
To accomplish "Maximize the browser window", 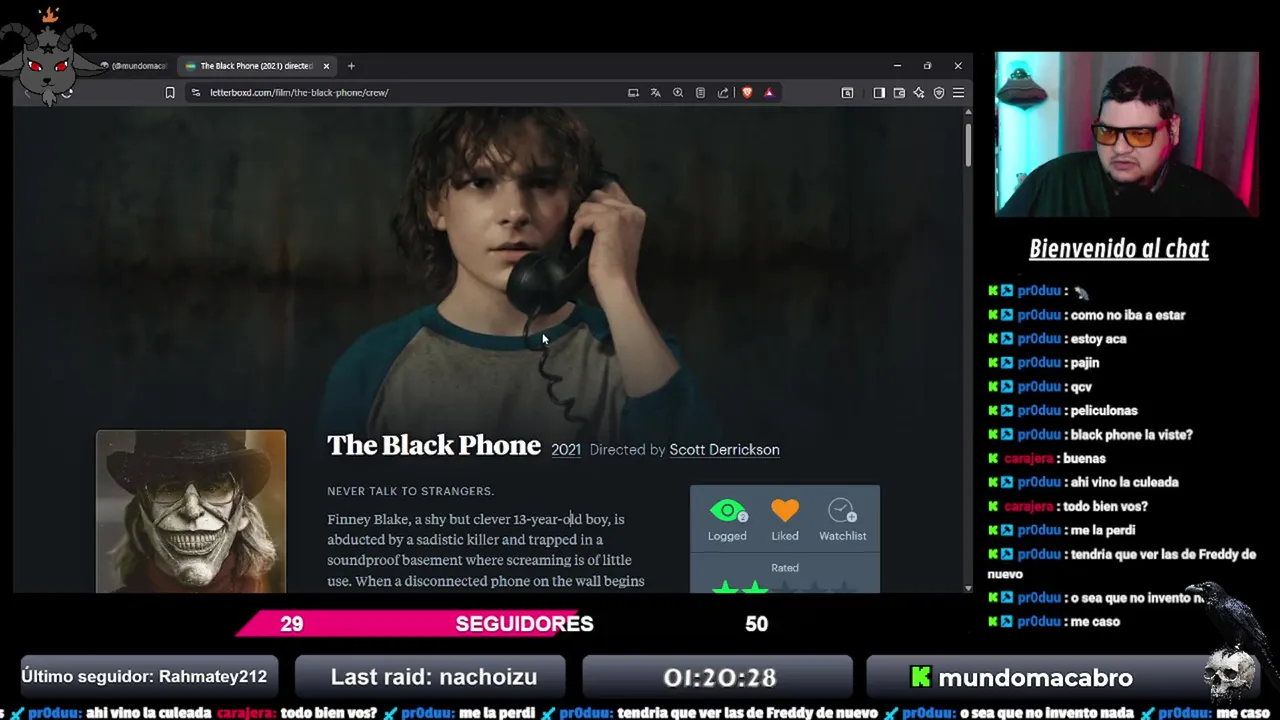I will point(927,66).
